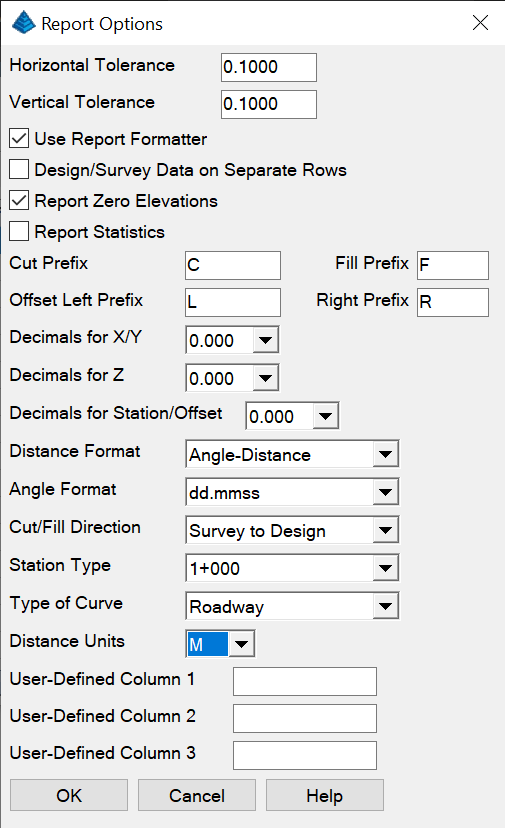
Task: Click the Horizontal Tolerance field
Action: pyautogui.click(x=269, y=67)
